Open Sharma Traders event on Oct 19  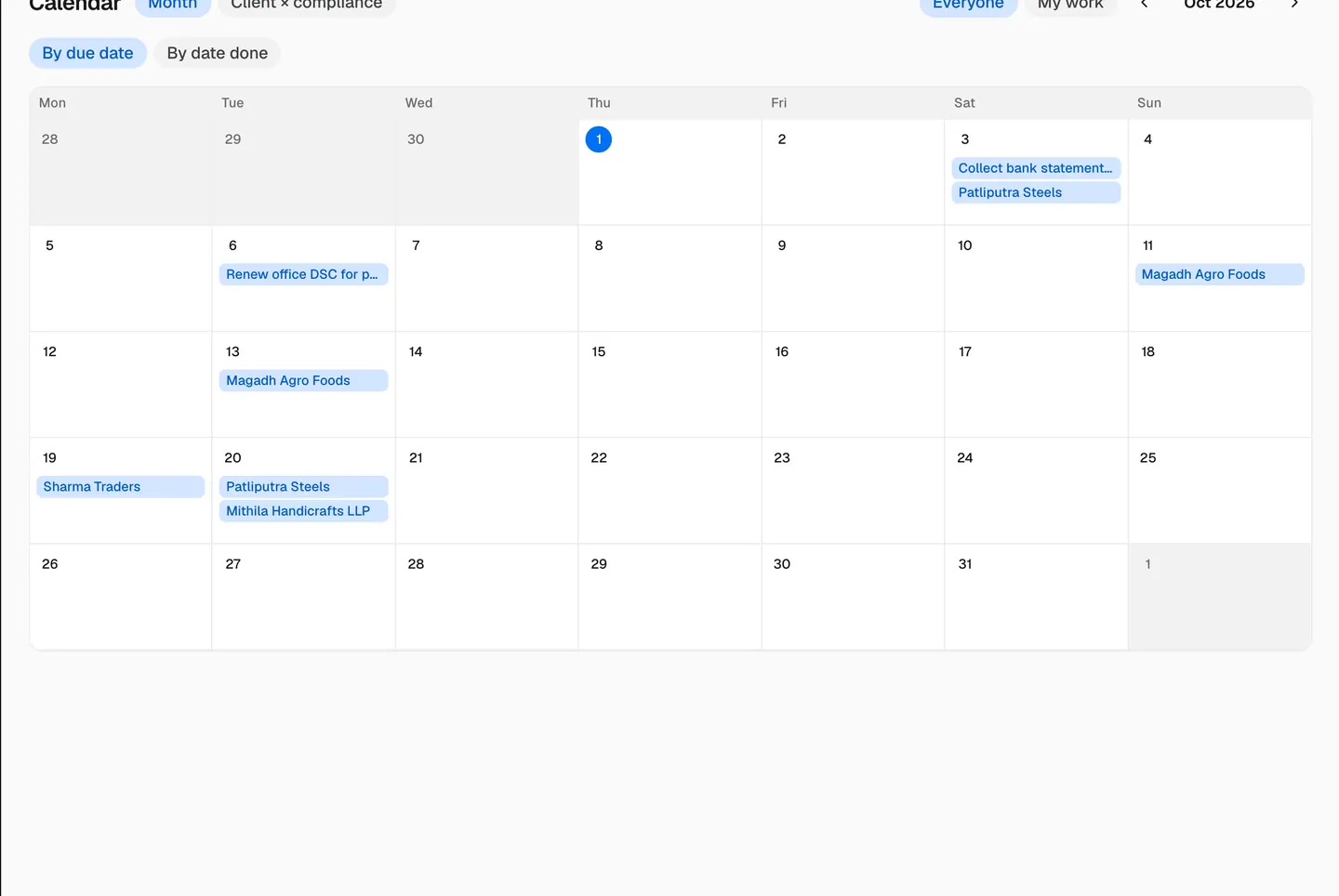click(120, 486)
